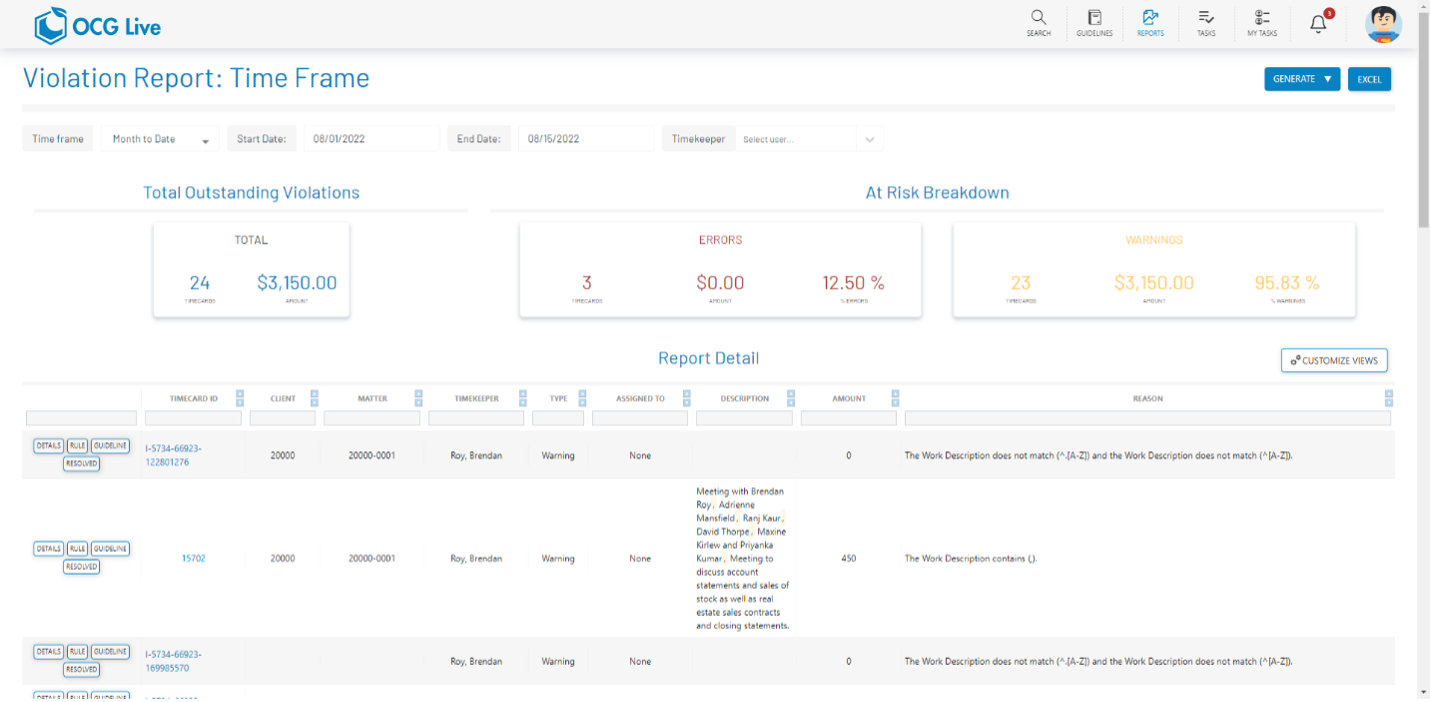Click the notification bell icon
This screenshot has height=702, width=1430.
coord(1318,22)
